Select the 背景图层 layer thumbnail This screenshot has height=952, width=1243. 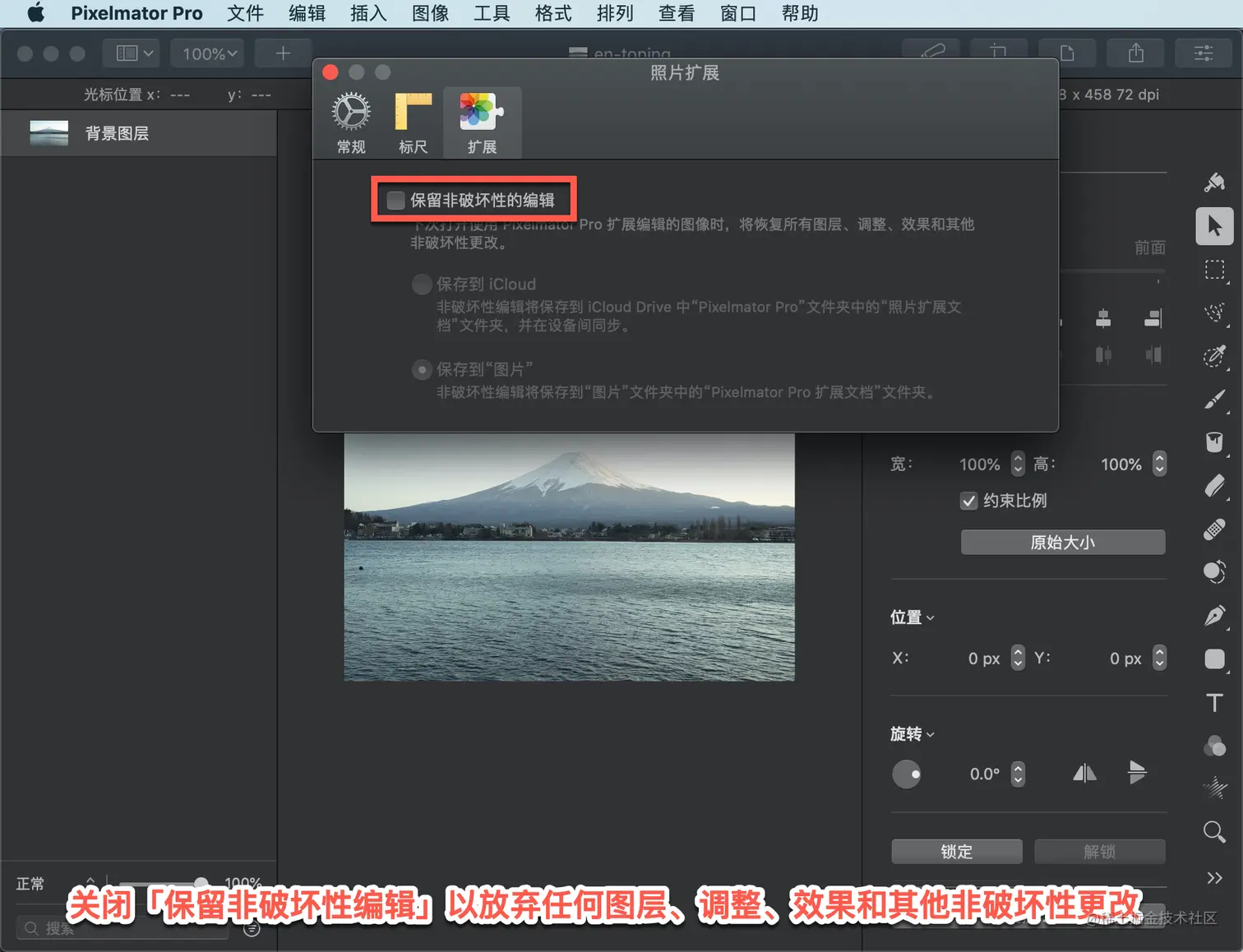(x=49, y=133)
